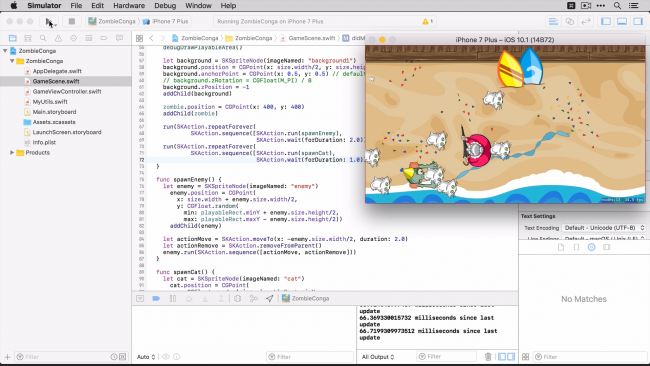Collapse the ZombieConga project root

[x=5, y=51]
